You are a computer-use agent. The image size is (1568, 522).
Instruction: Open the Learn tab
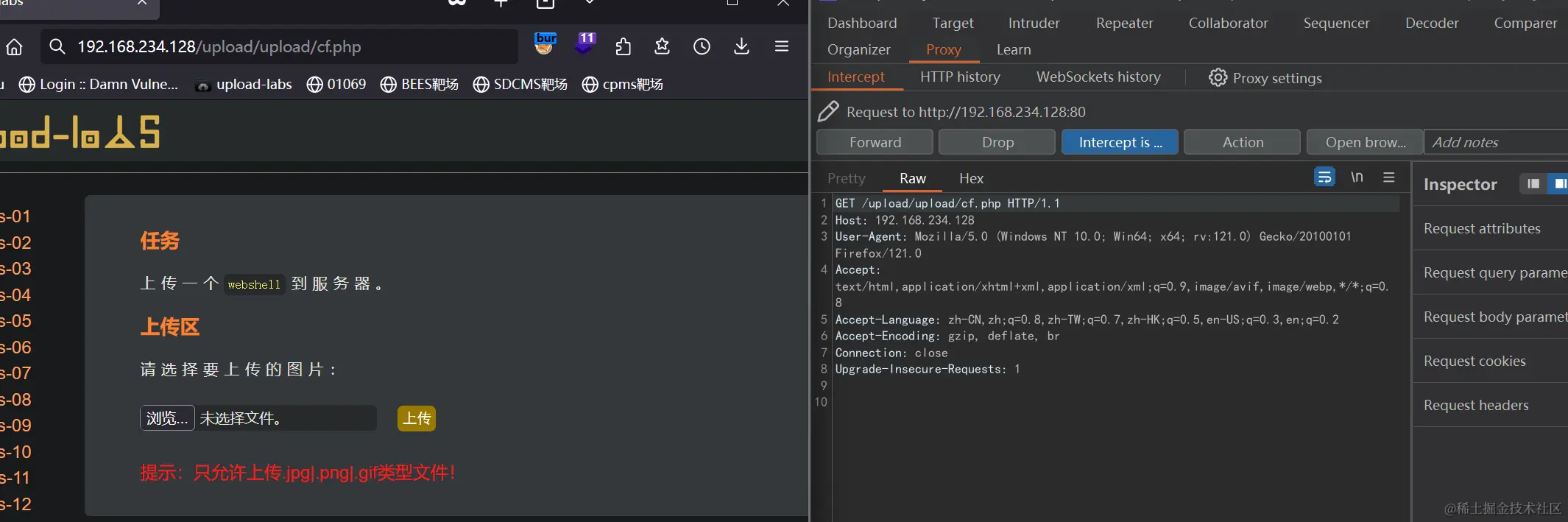pyautogui.click(x=1014, y=49)
